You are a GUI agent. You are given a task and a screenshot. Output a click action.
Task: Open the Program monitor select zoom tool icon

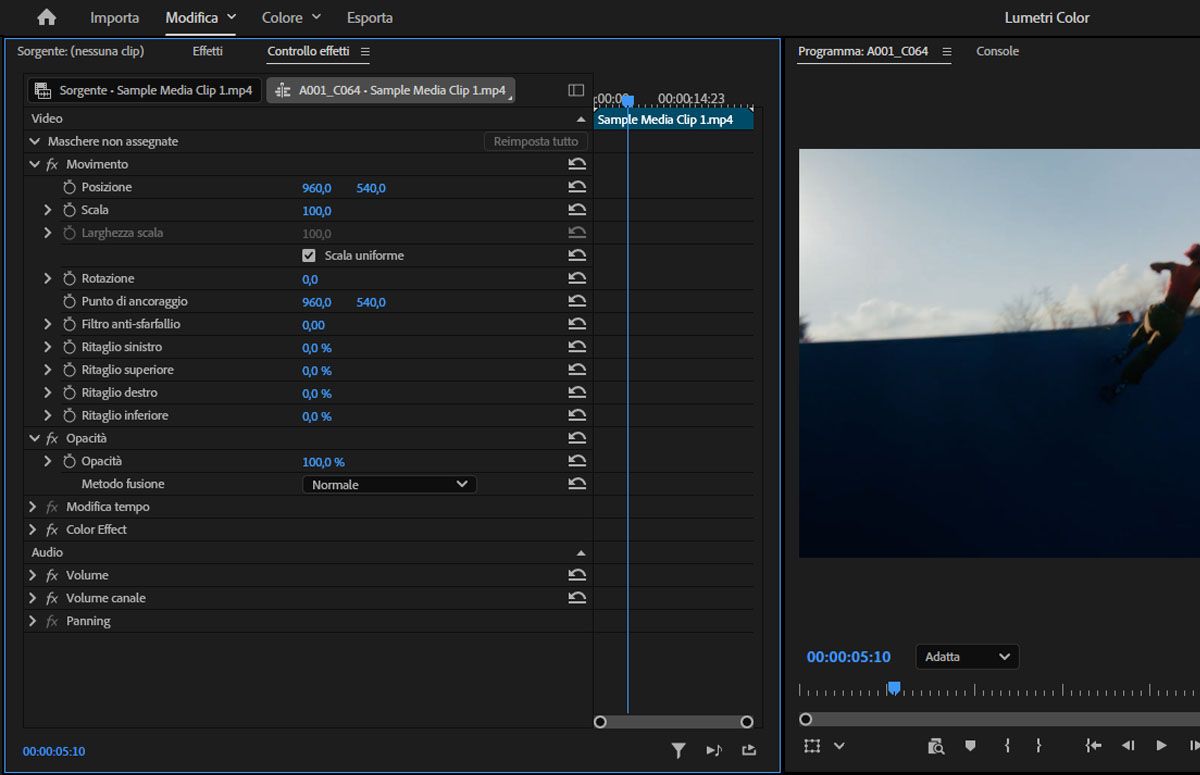(x=935, y=746)
